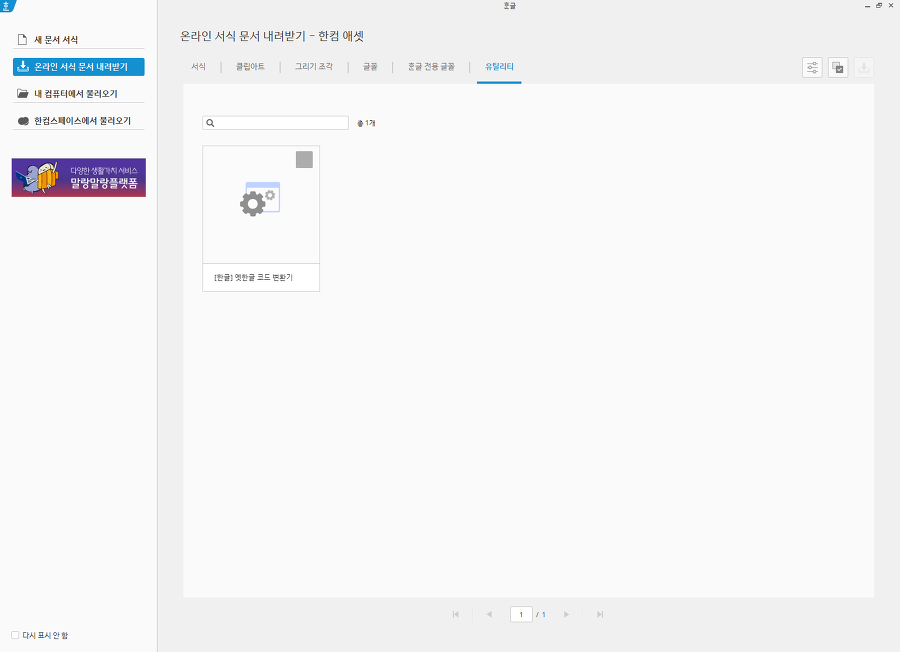Switch to the 한글 전용 글꼴 tab
This screenshot has width=900, height=652.
pyautogui.click(x=431, y=67)
